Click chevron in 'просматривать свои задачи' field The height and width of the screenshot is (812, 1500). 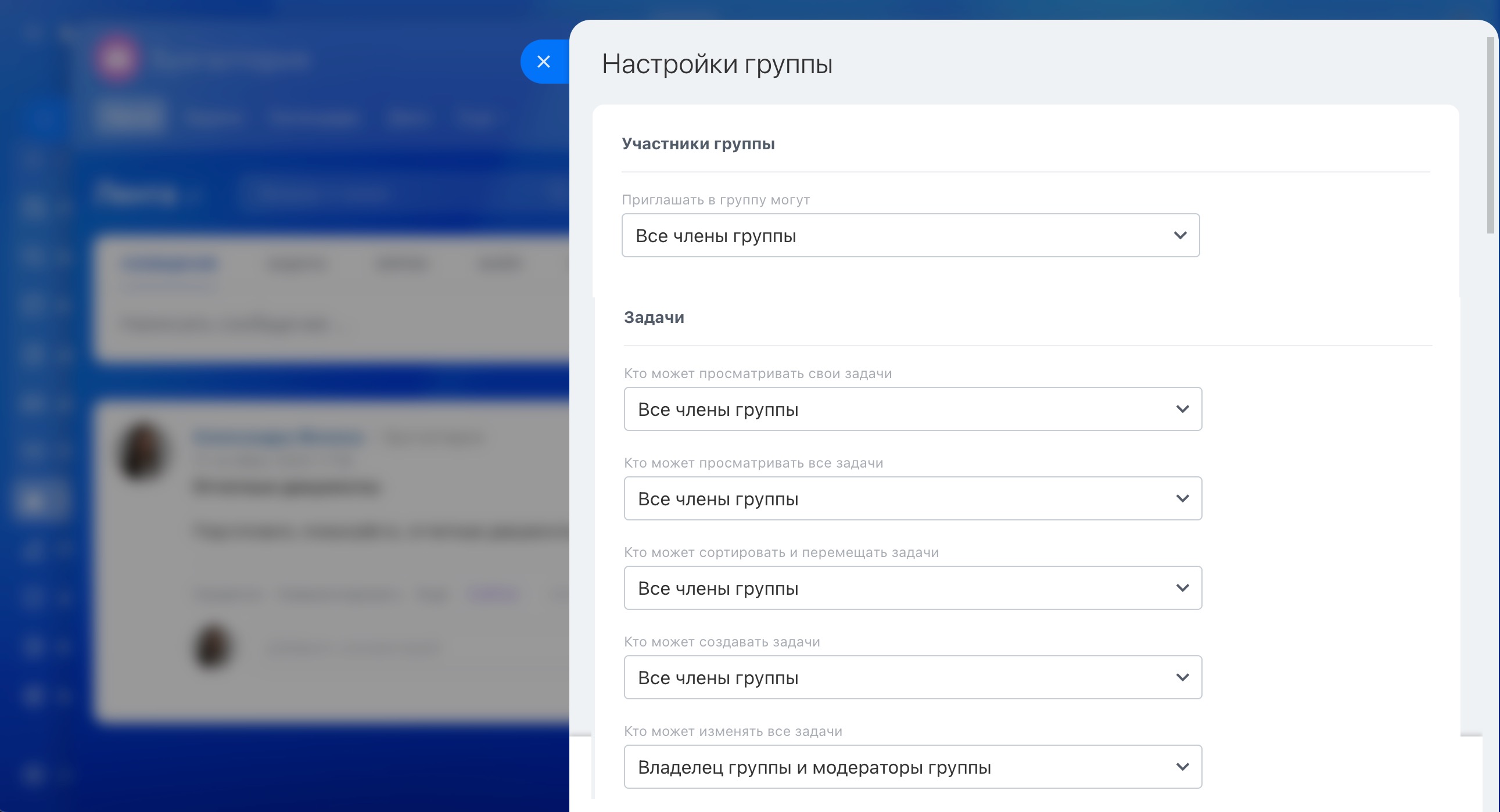tap(1182, 409)
